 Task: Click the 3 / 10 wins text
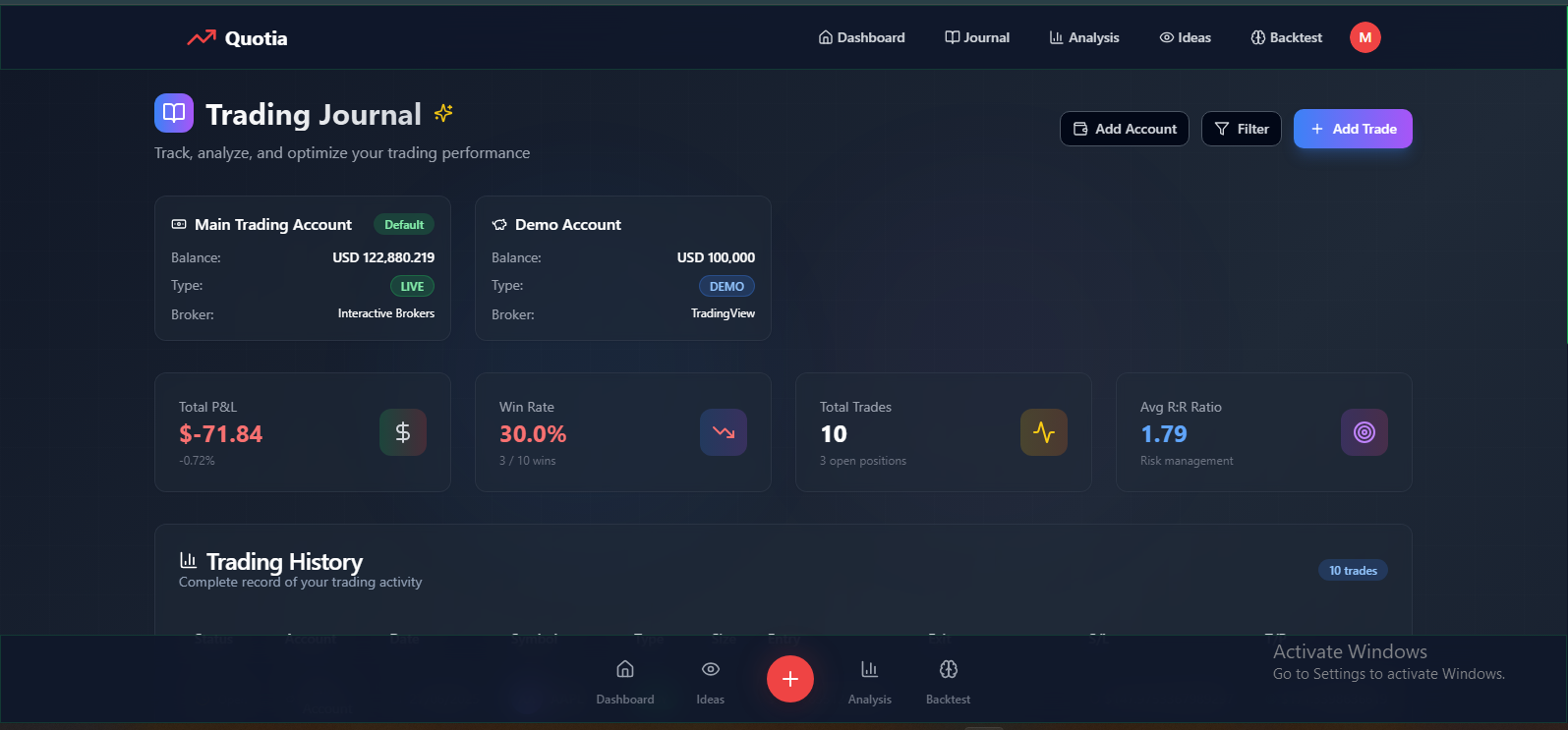click(528, 461)
